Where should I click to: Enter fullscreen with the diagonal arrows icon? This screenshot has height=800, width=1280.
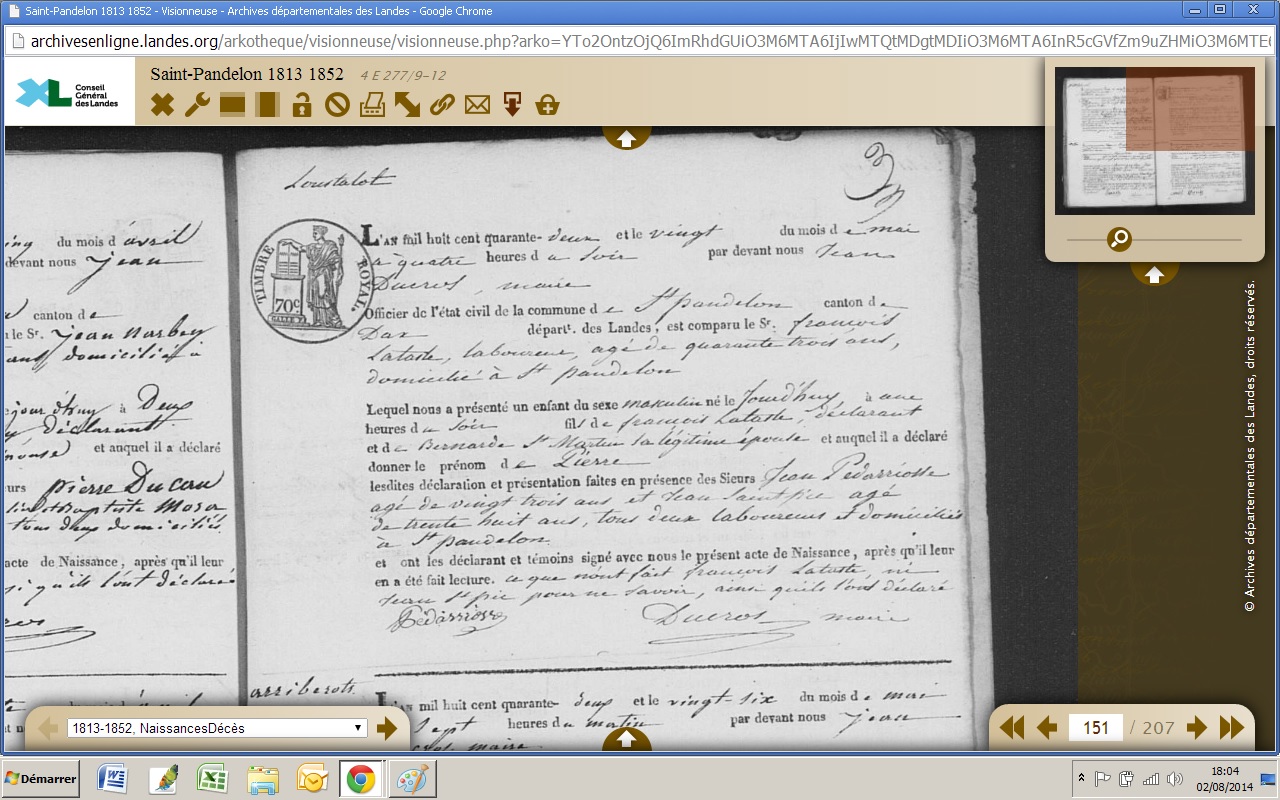point(407,104)
